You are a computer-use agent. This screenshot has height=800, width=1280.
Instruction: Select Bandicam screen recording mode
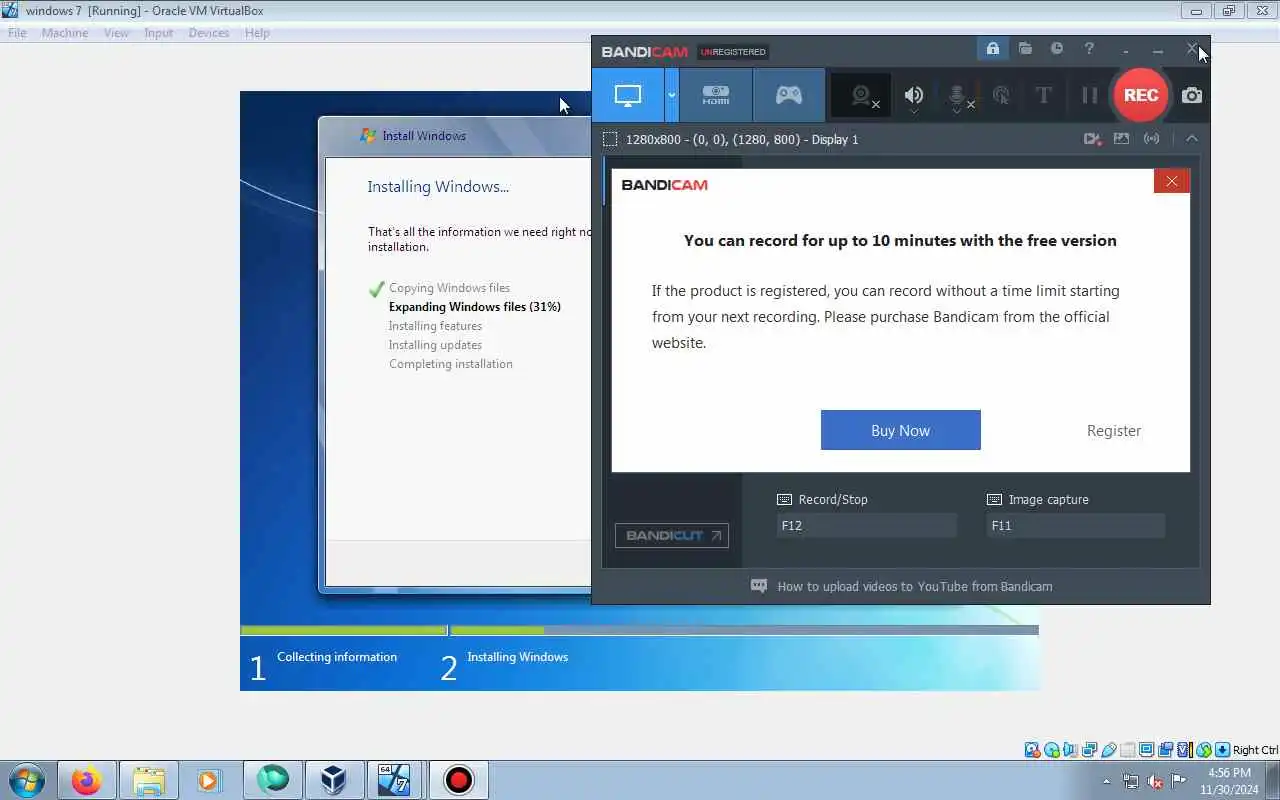[628, 95]
